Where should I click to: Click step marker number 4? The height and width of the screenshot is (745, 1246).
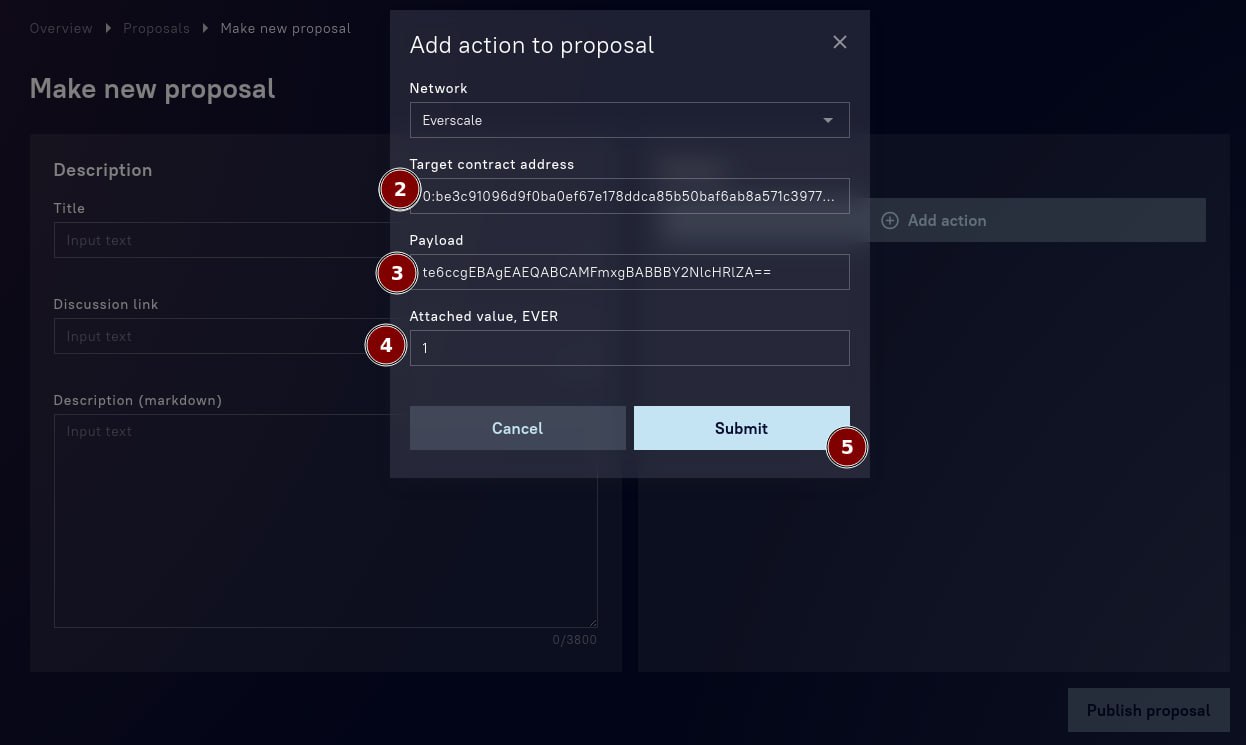[386, 347]
